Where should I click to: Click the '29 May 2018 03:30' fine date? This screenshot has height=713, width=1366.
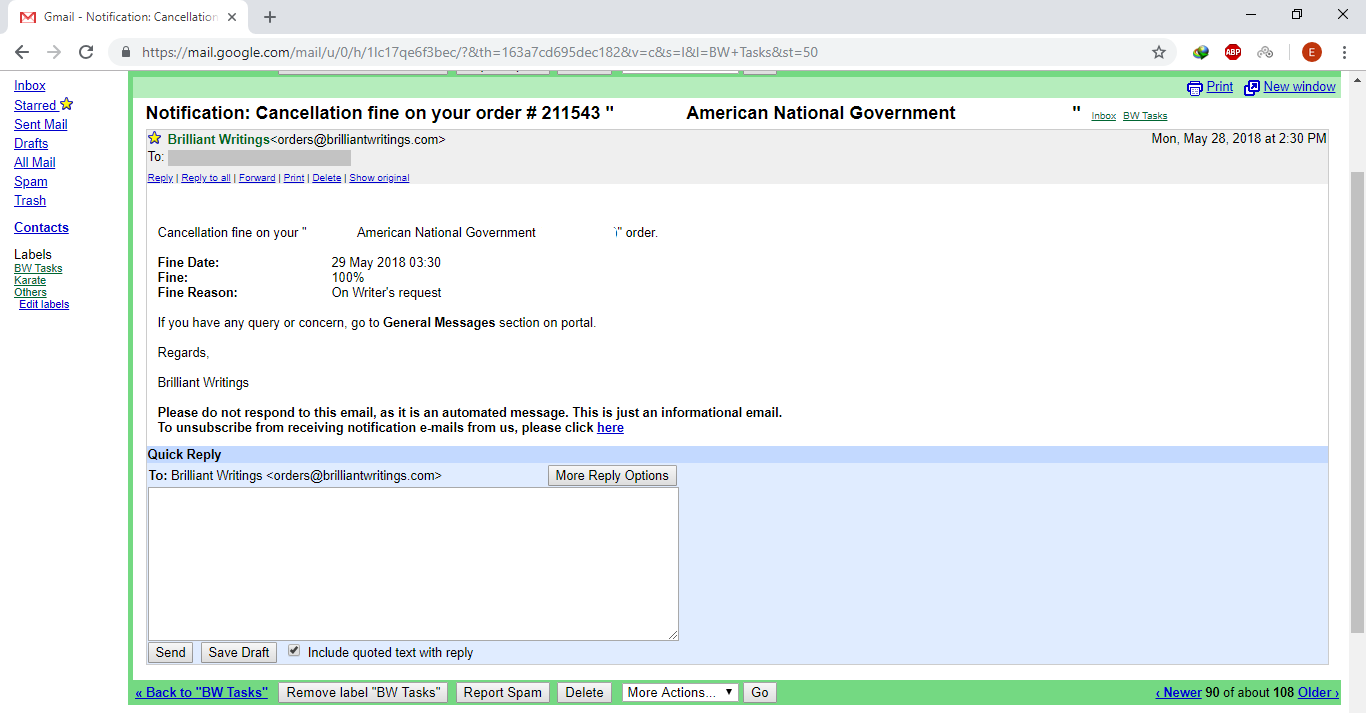click(x=386, y=263)
